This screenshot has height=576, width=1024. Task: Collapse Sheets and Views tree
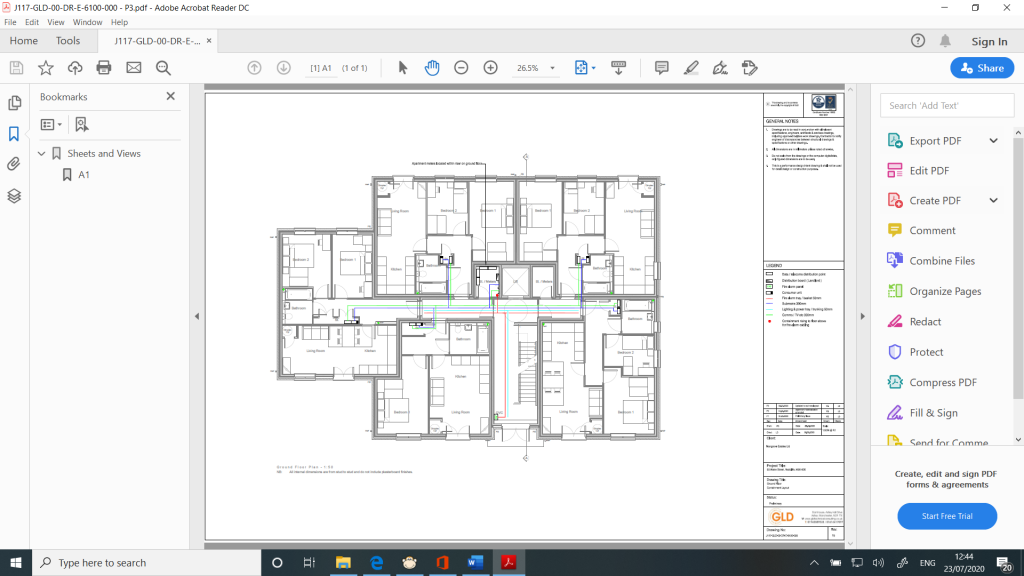tap(42, 153)
